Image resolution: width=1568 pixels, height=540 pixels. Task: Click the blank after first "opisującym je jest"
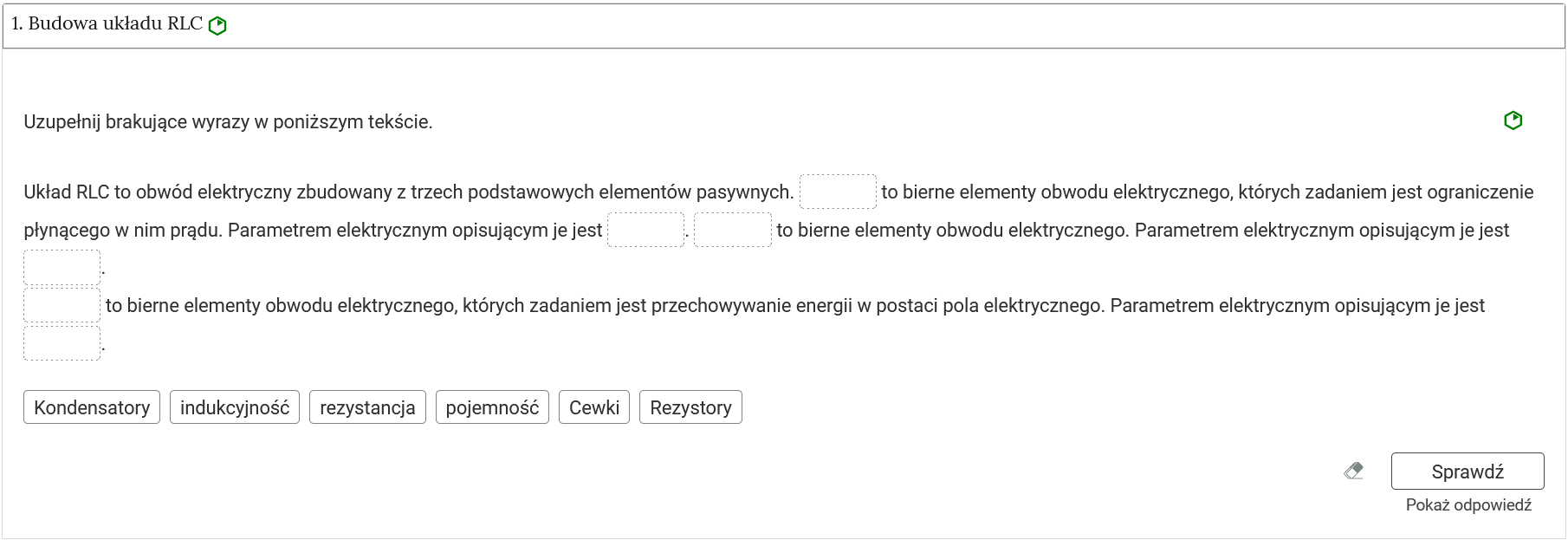(646, 231)
